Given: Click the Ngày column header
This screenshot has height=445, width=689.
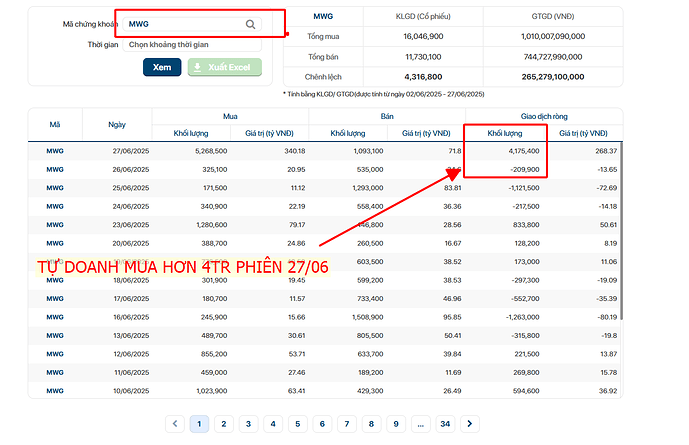Looking at the screenshot, I should (x=117, y=125).
